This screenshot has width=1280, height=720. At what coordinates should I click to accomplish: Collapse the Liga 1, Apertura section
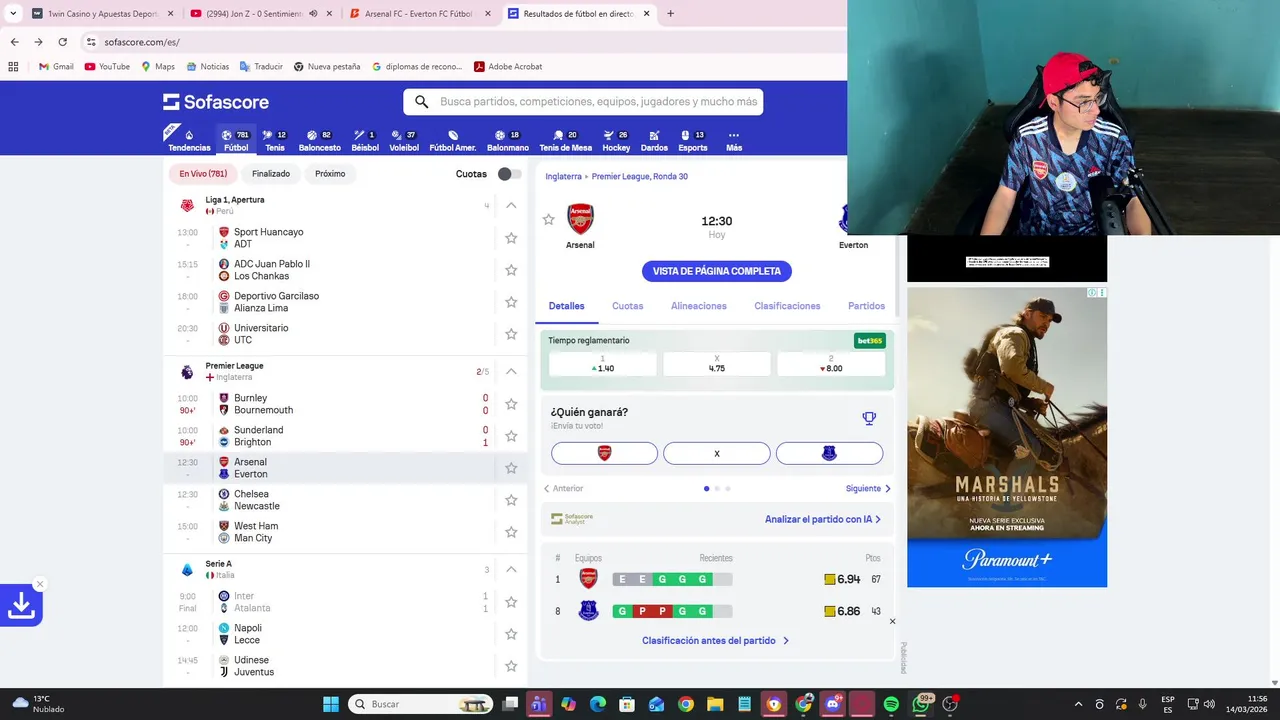(x=511, y=205)
